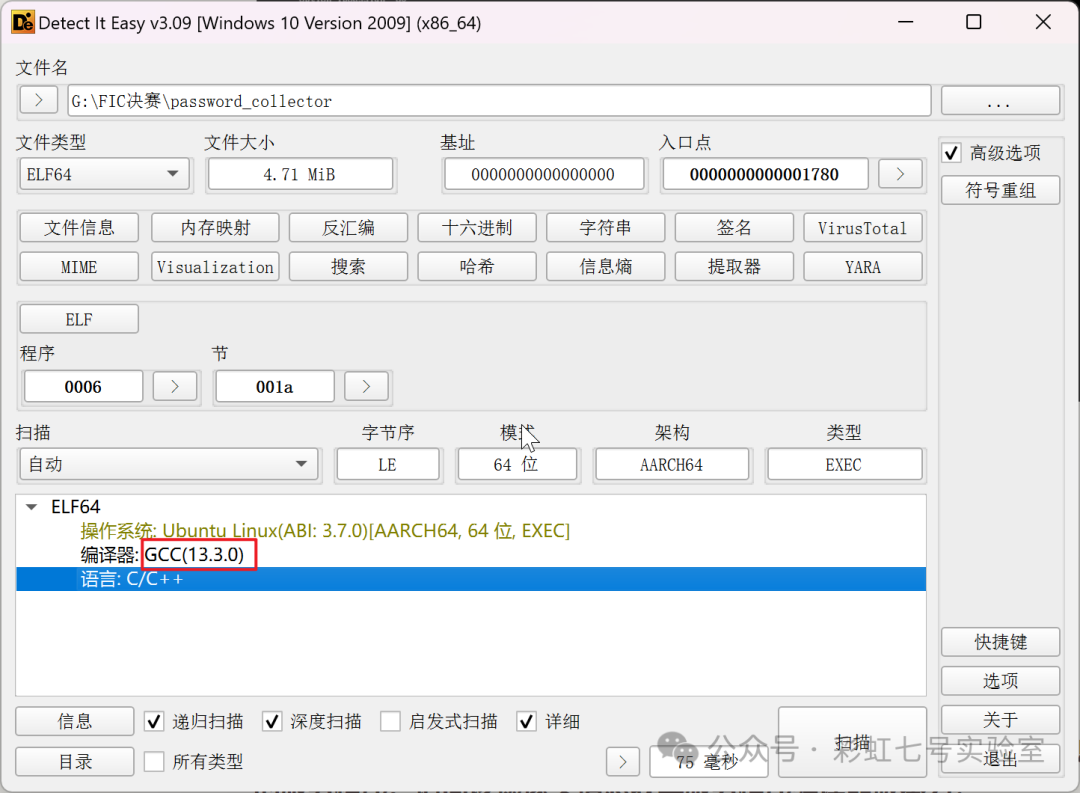This screenshot has height=793, width=1080.
Task: Close the Detect It Easy window
Action: tap(1043, 23)
